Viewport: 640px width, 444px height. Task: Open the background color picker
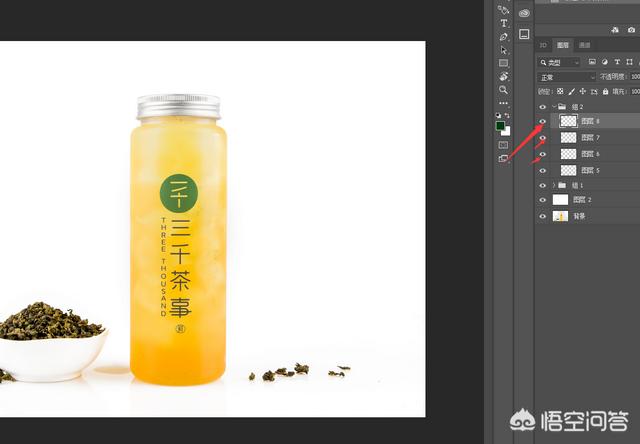(x=507, y=132)
